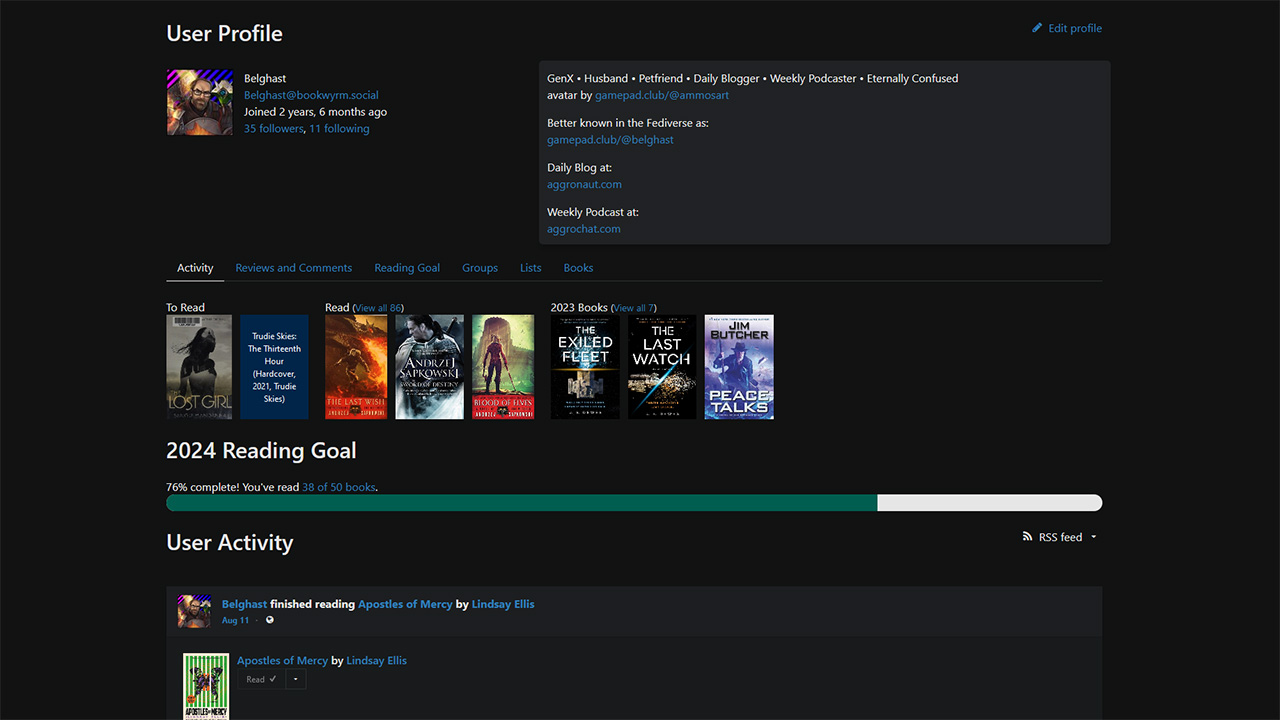
Task: Open The Last Watch book cover
Action: click(x=662, y=367)
